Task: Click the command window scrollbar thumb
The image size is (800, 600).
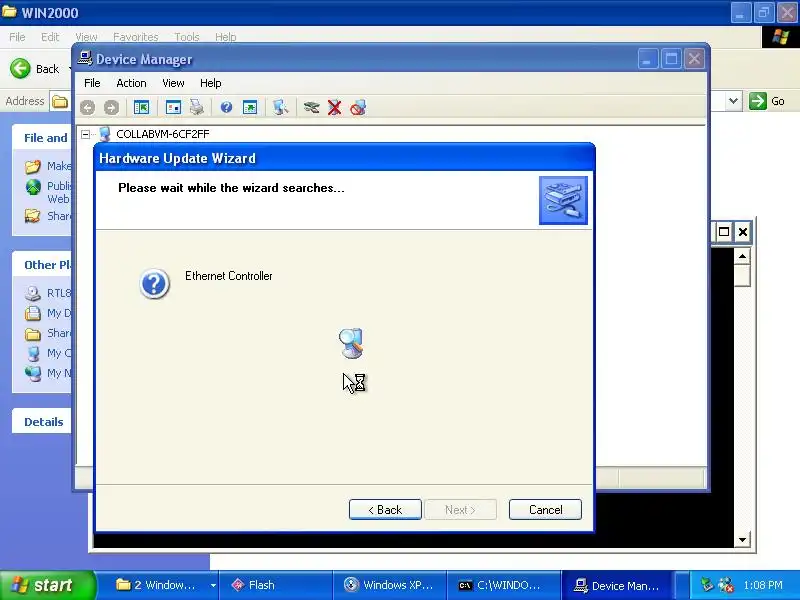Action: 742,276
